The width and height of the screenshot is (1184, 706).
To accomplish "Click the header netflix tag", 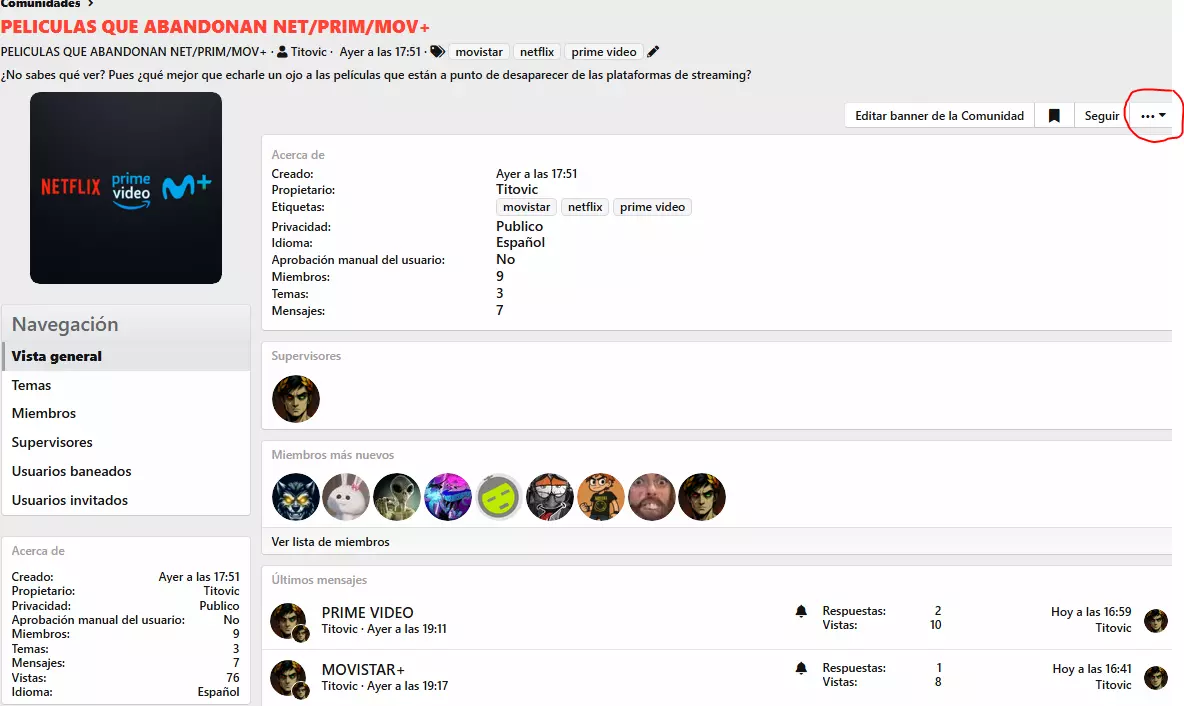I will pyautogui.click(x=537, y=52).
